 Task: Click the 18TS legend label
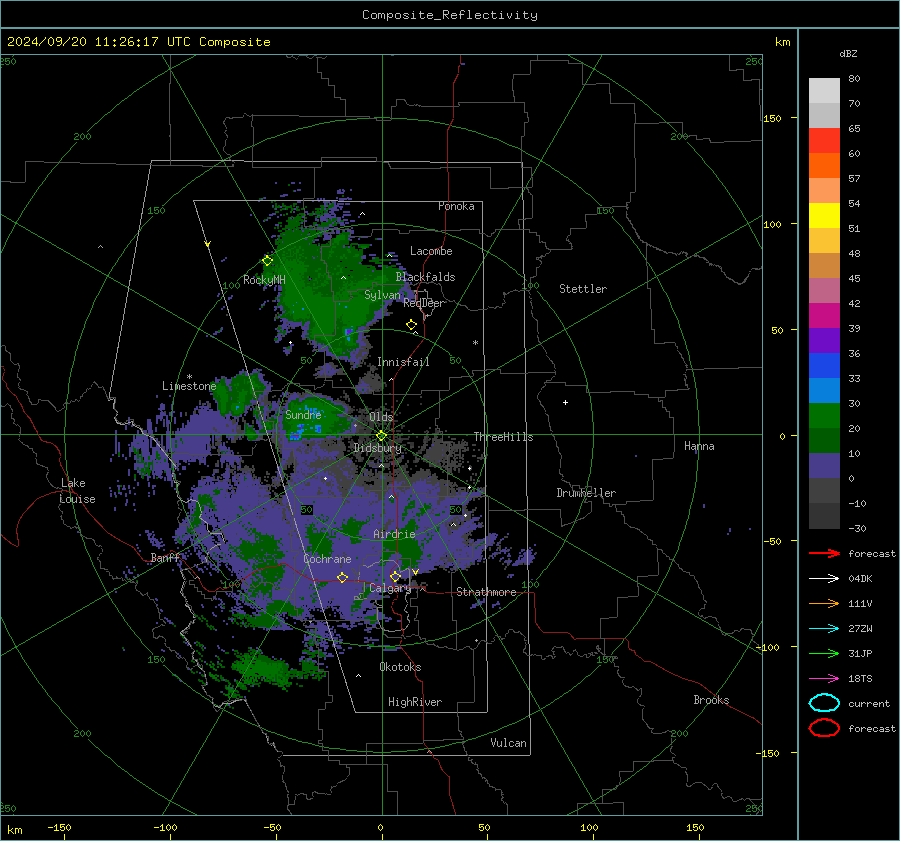[860, 679]
